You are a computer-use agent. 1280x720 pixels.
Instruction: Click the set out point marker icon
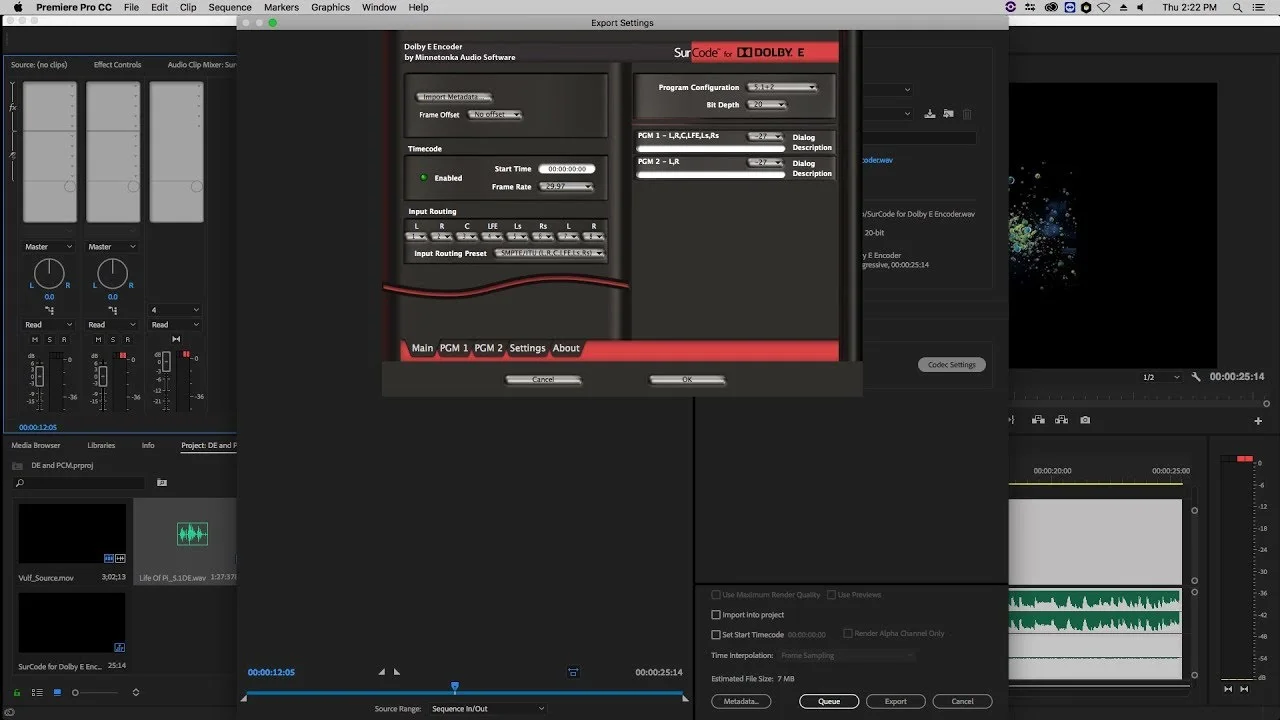(x=396, y=672)
